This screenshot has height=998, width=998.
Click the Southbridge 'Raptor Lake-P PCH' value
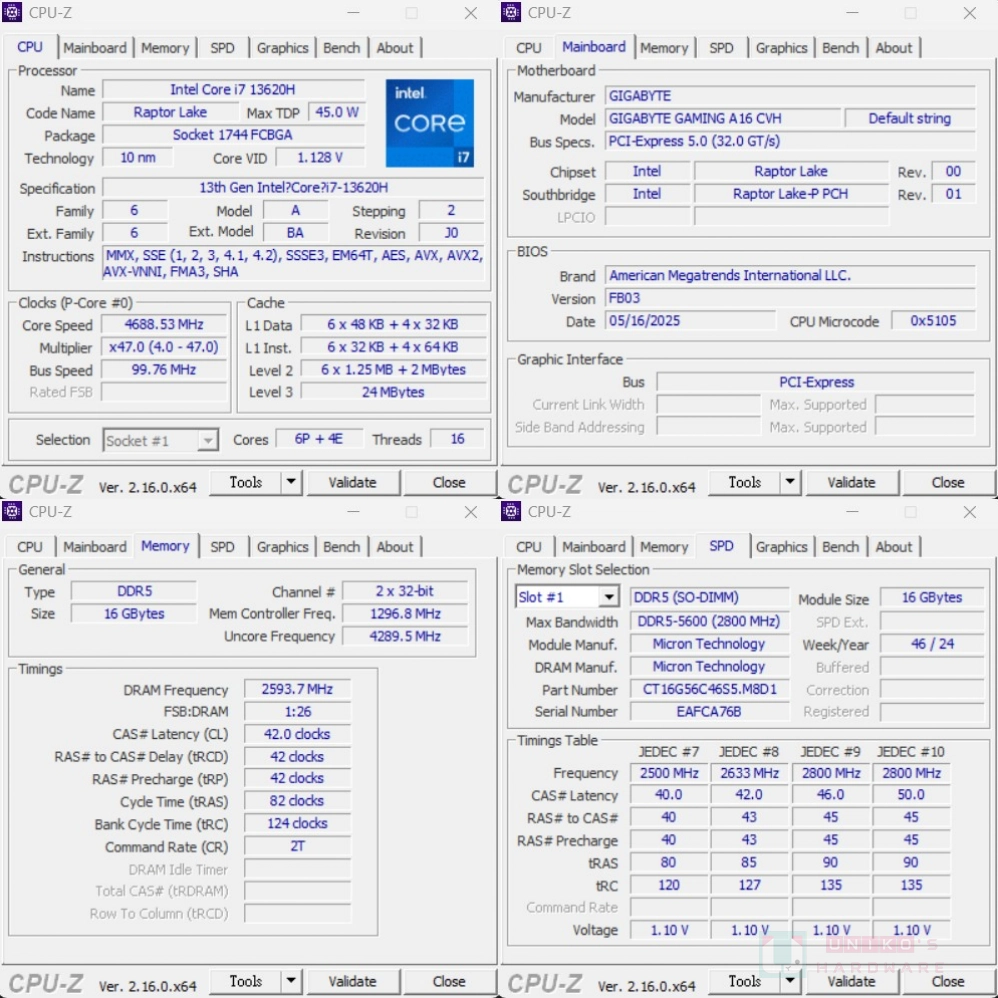pos(791,194)
